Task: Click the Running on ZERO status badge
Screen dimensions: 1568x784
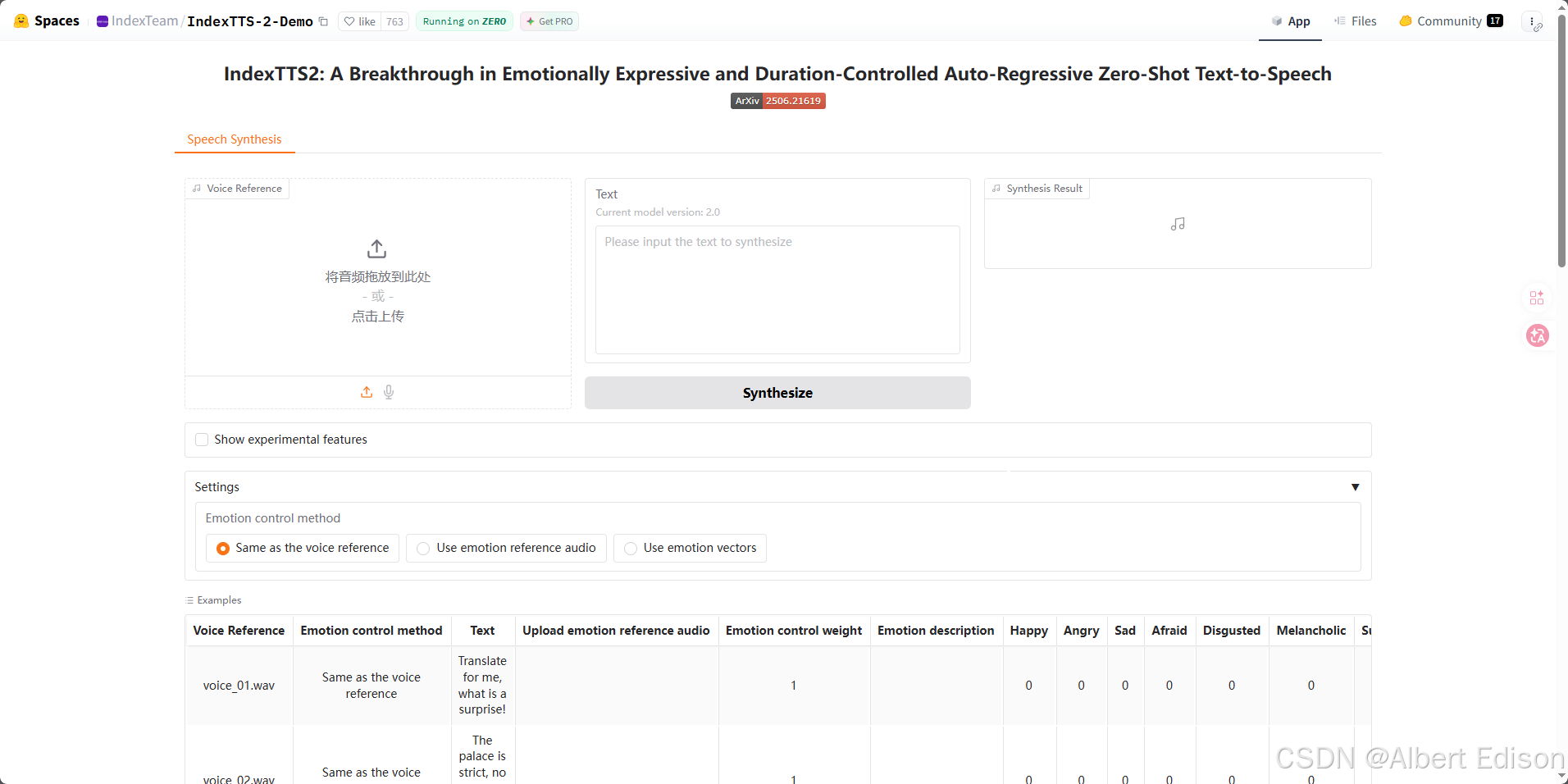Action: click(464, 21)
